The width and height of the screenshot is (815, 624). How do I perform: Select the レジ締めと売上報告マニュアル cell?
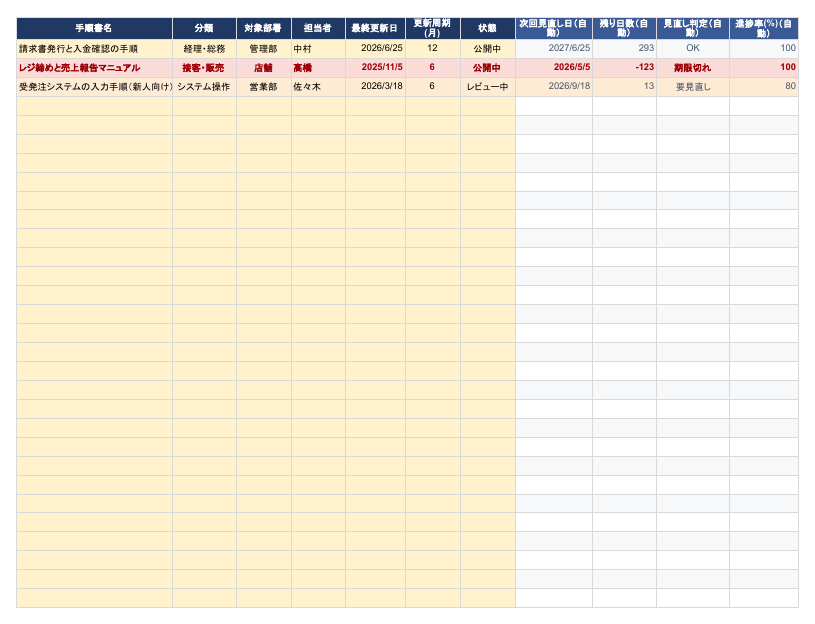click(x=94, y=68)
